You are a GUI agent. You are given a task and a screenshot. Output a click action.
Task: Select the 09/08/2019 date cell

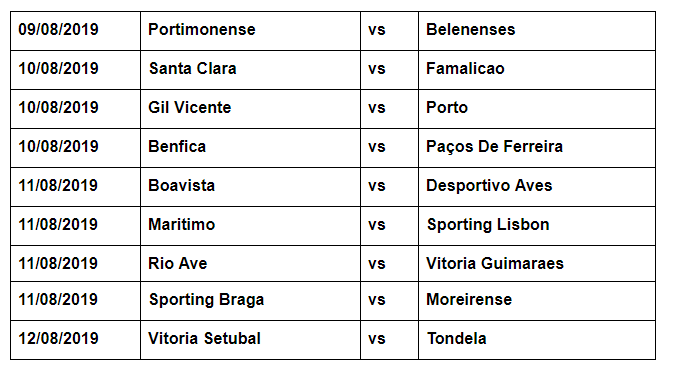(76, 31)
